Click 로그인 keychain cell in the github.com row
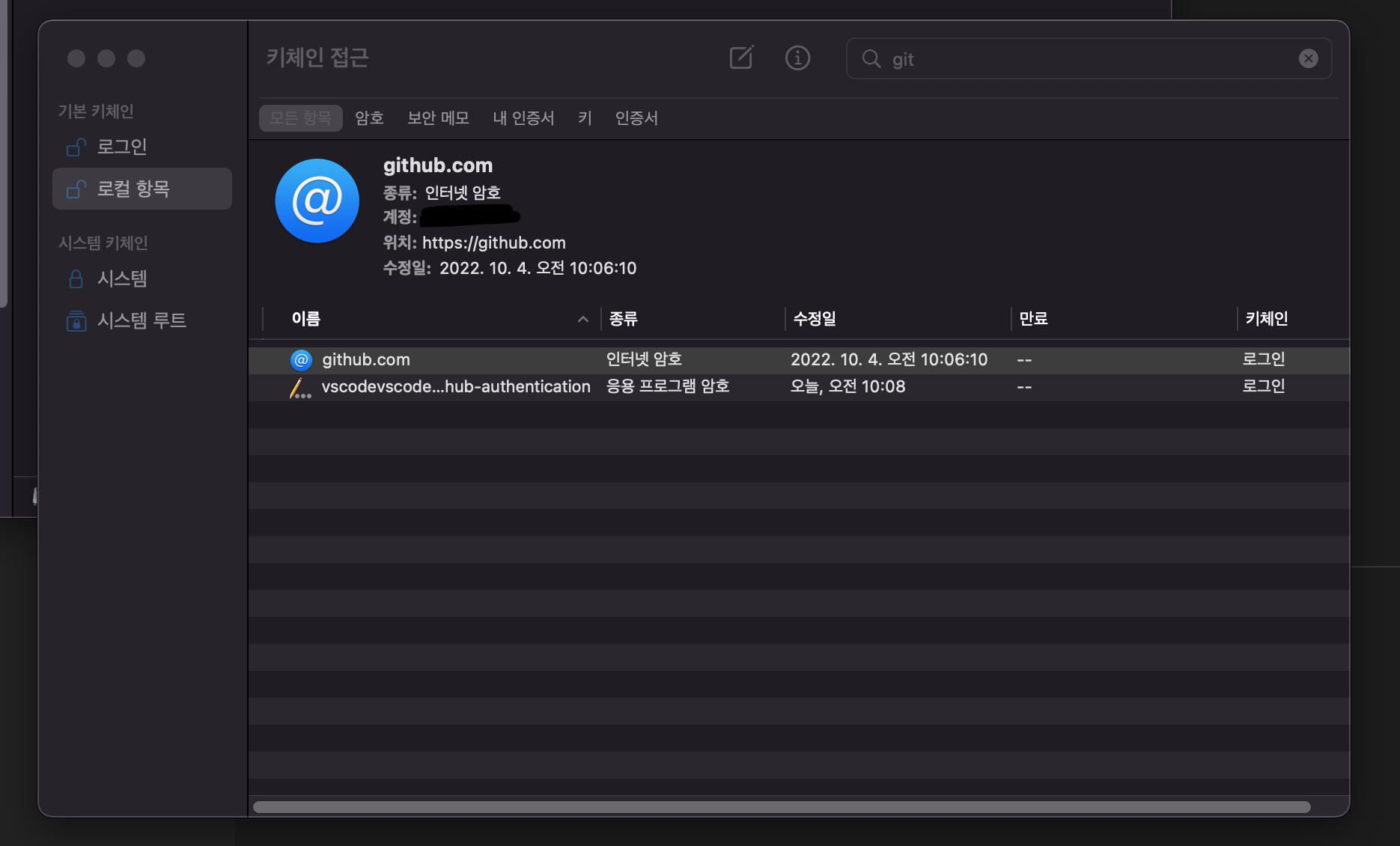Image resolution: width=1400 pixels, height=846 pixels. (x=1264, y=359)
